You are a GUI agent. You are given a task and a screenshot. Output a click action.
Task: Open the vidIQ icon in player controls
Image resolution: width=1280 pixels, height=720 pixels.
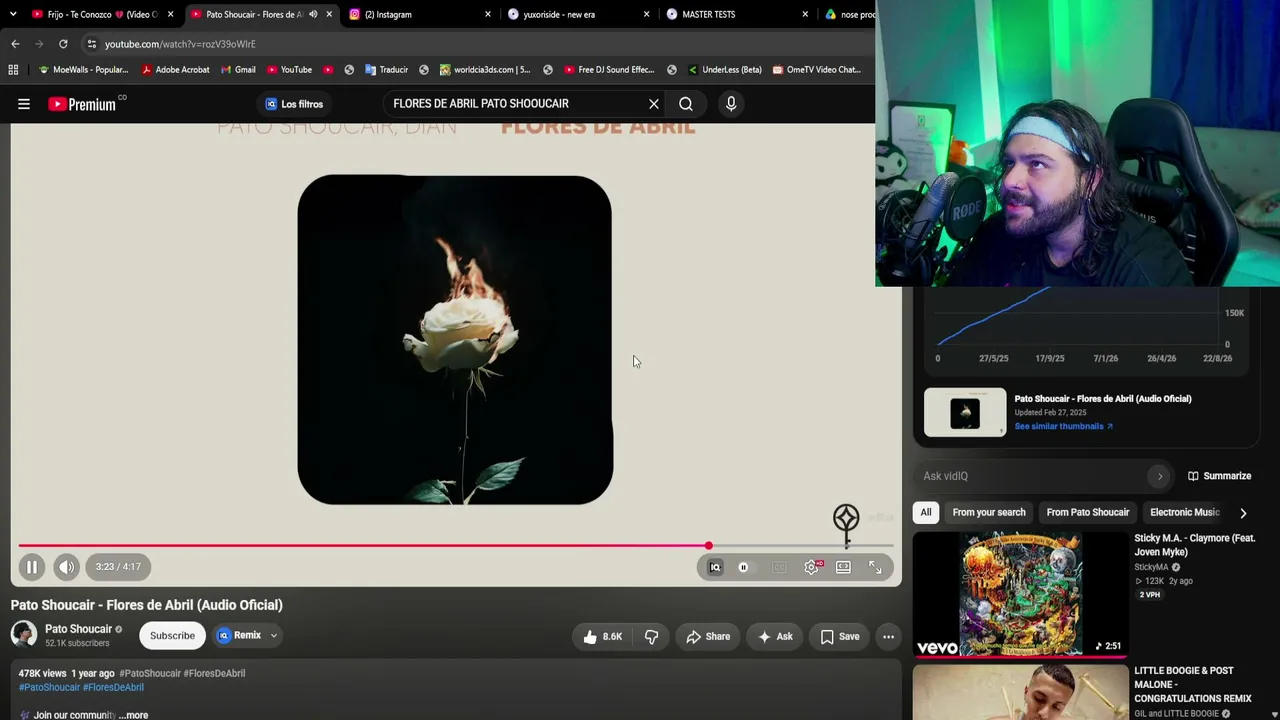tap(715, 567)
